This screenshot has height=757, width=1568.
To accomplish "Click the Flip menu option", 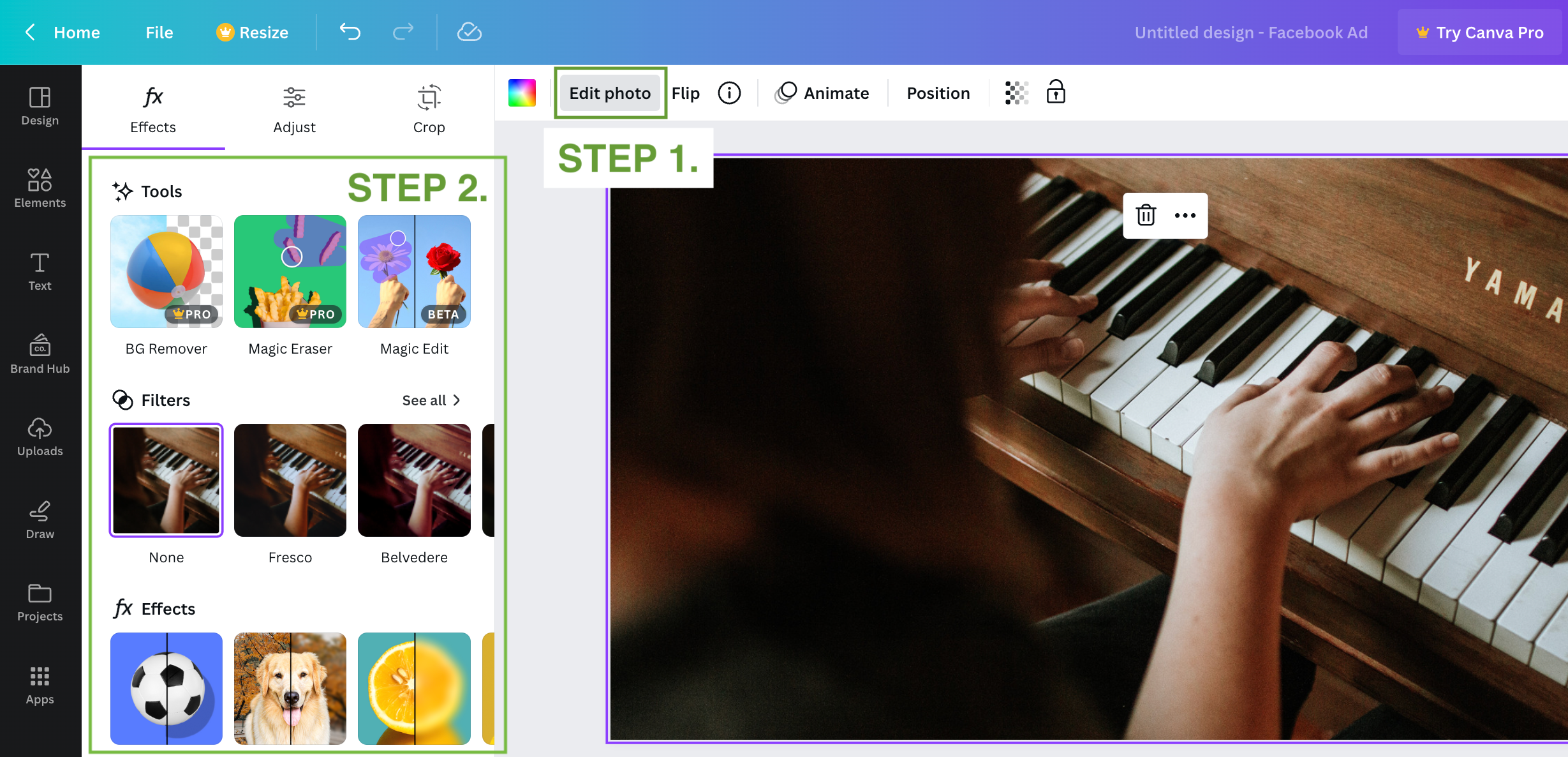I will click(686, 93).
